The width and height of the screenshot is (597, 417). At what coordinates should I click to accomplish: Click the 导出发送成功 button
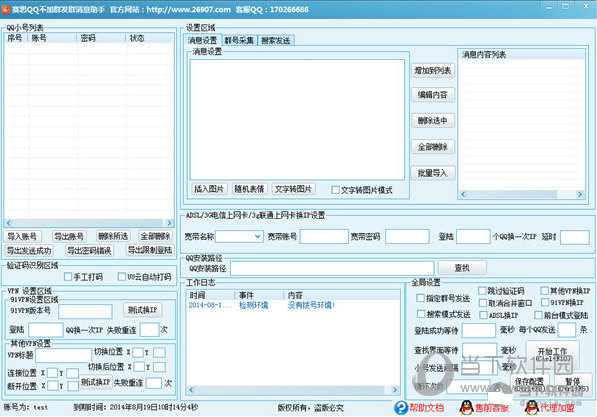[29, 251]
